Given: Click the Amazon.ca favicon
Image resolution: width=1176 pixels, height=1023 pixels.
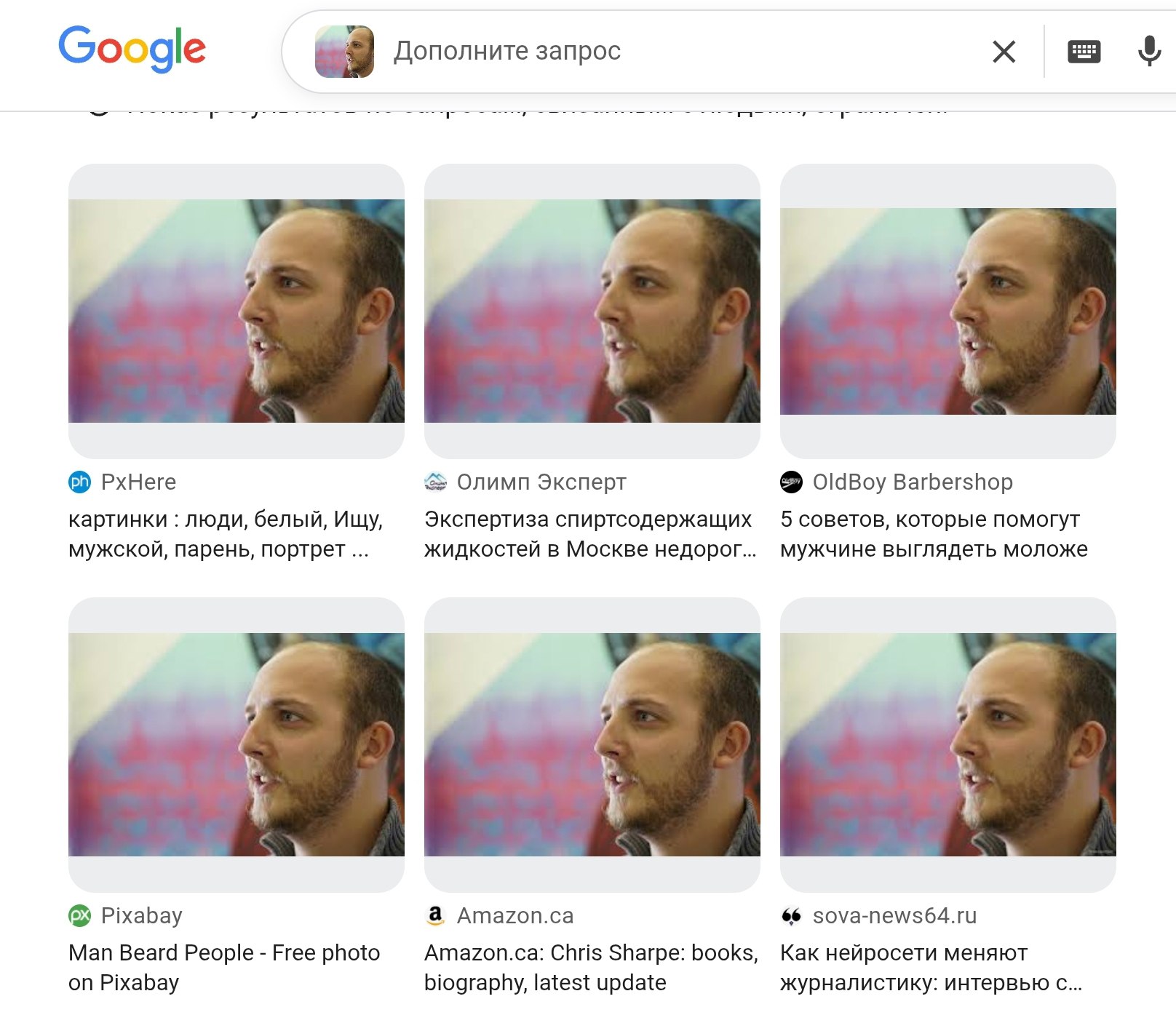Looking at the screenshot, I should [x=435, y=915].
